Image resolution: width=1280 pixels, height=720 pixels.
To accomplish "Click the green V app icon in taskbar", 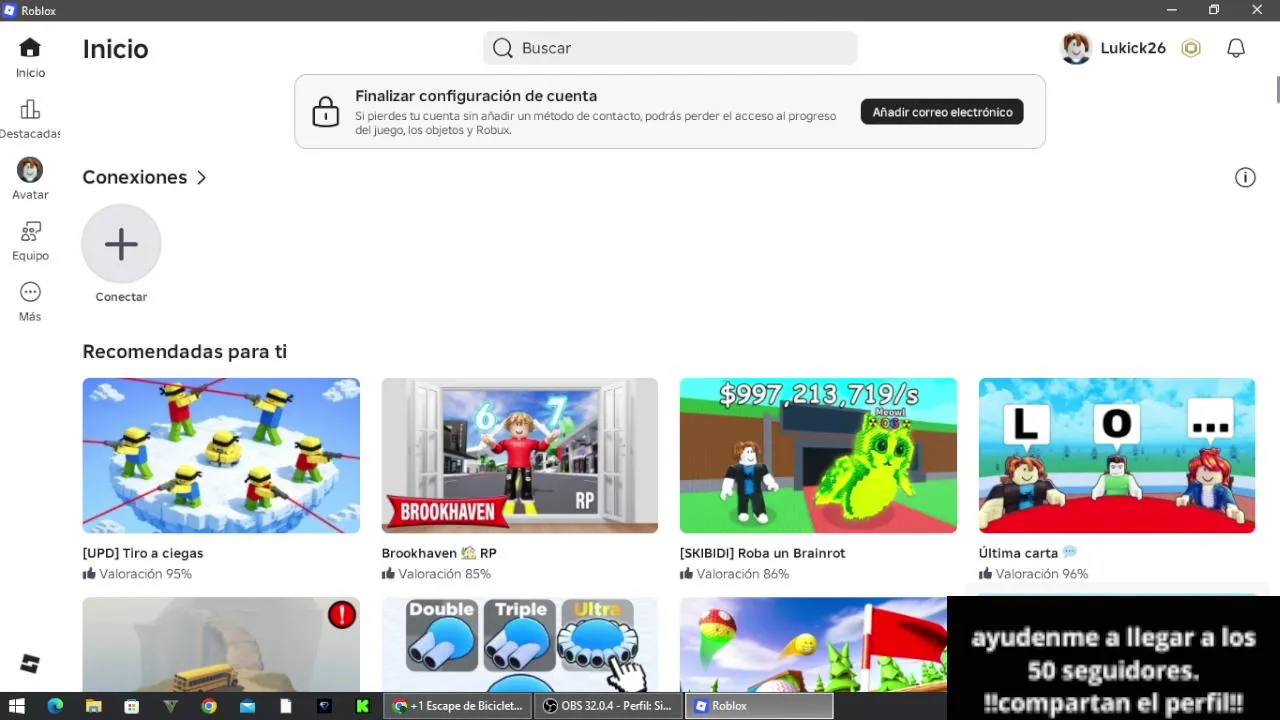I will pyautogui.click(x=170, y=706).
